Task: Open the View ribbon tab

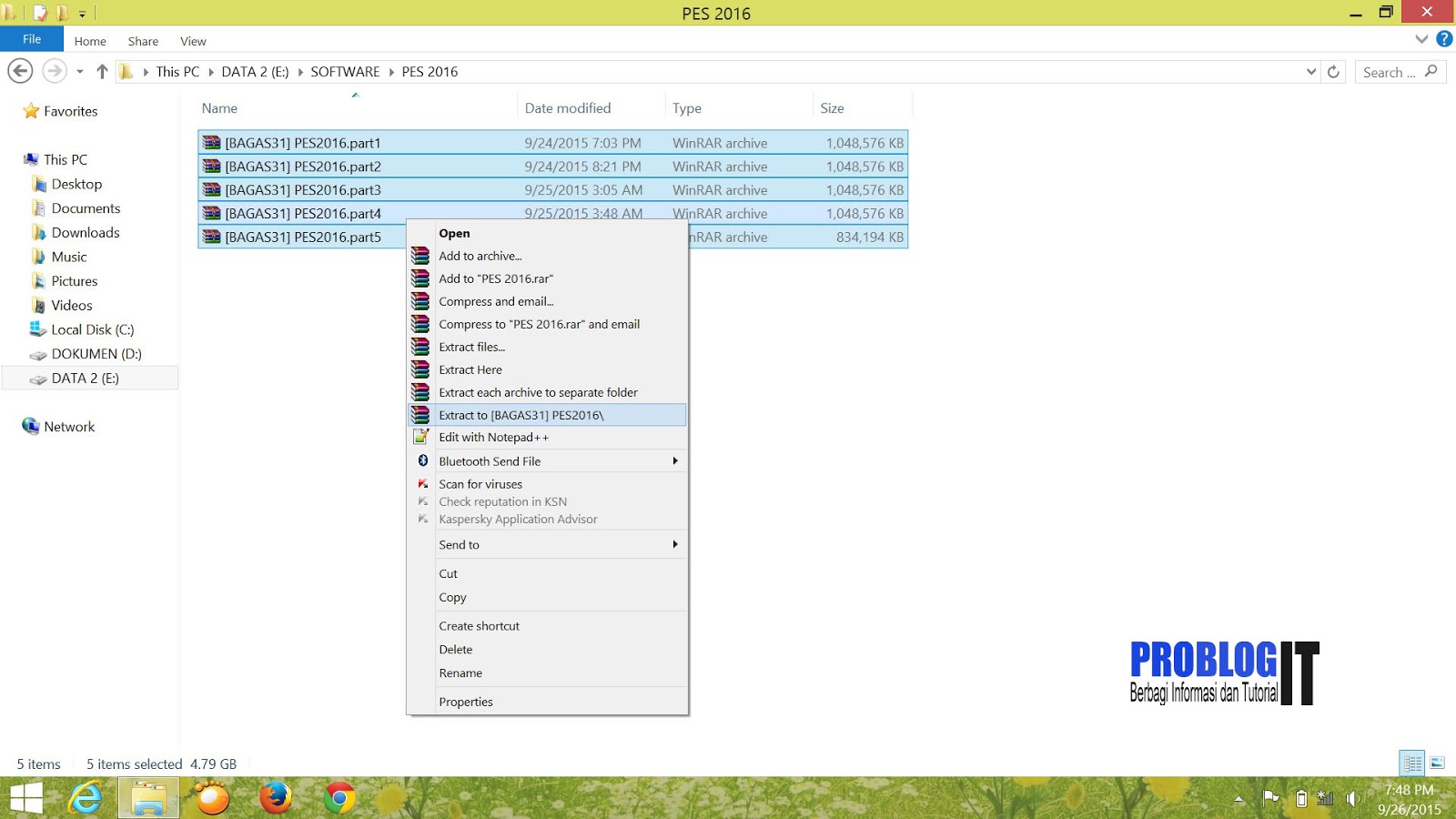Action: coord(193,41)
